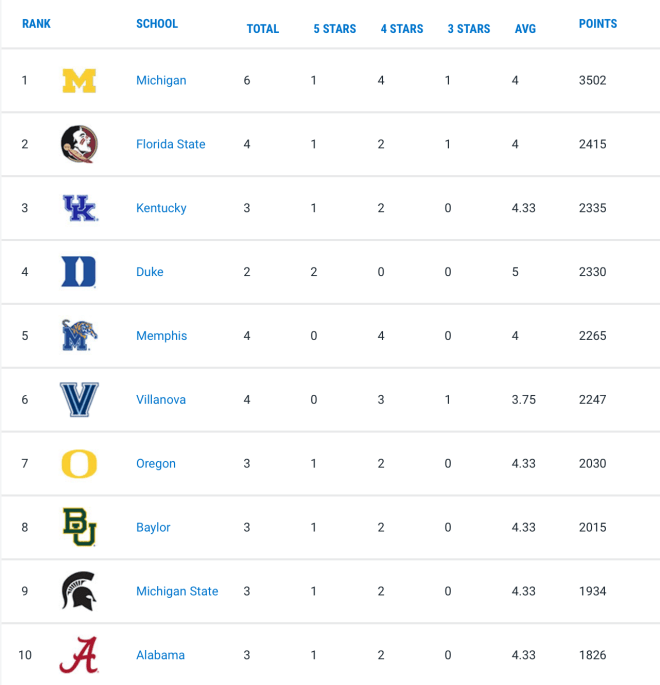This screenshot has width=660, height=685.
Task: Sort by the POINTS column header
Action: point(598,24)
